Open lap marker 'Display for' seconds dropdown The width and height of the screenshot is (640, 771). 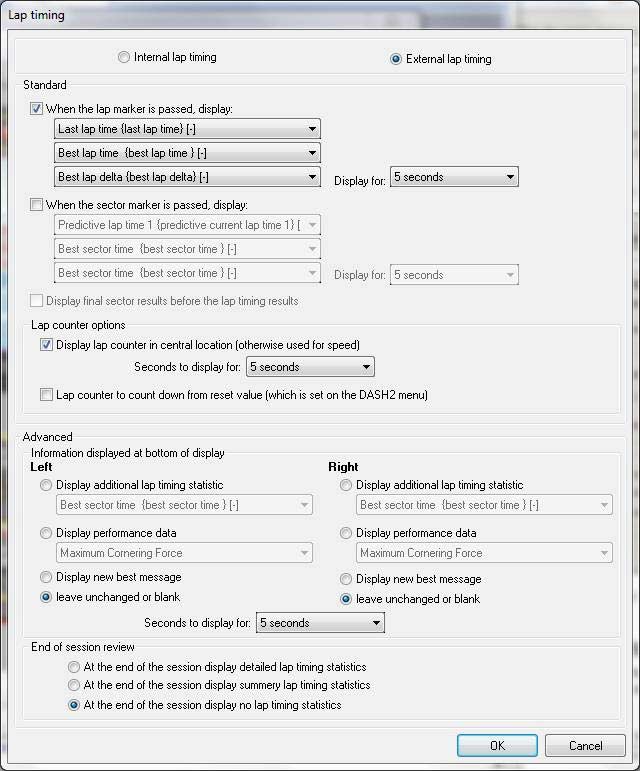pyautogui.click(x=454, y=177)
